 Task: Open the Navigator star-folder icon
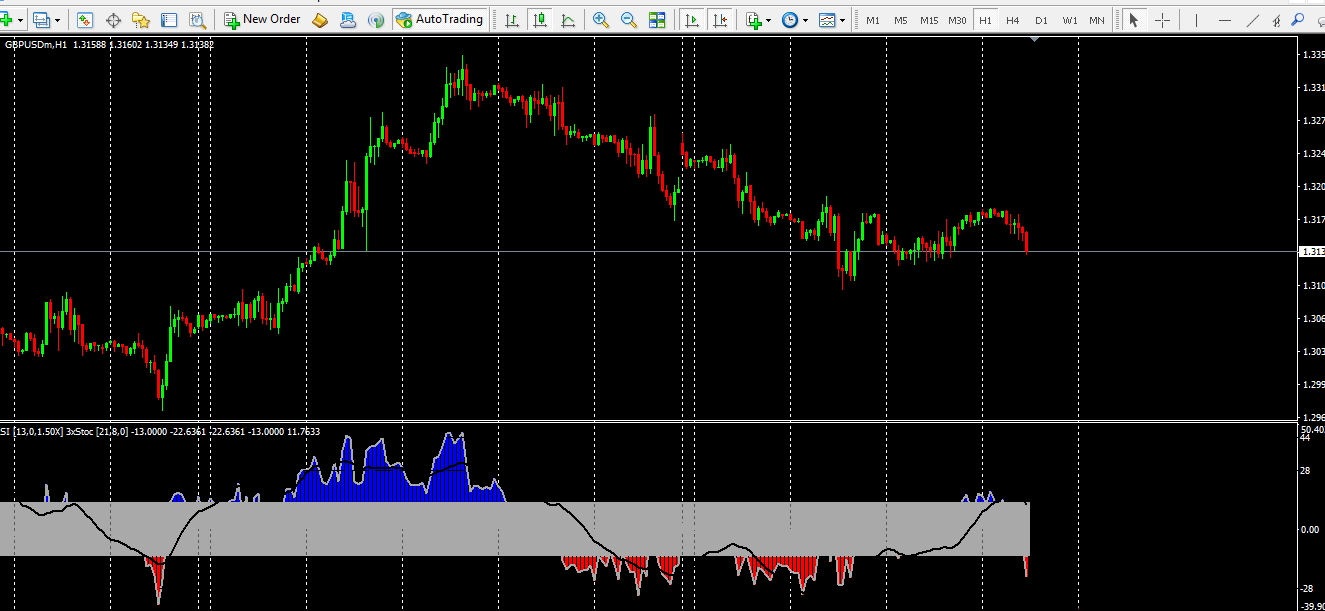point(141,19)
